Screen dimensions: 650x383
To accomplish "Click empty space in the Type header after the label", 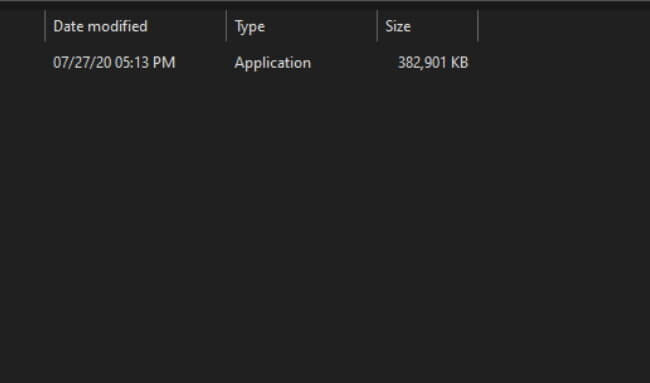I will click(319, 26).
